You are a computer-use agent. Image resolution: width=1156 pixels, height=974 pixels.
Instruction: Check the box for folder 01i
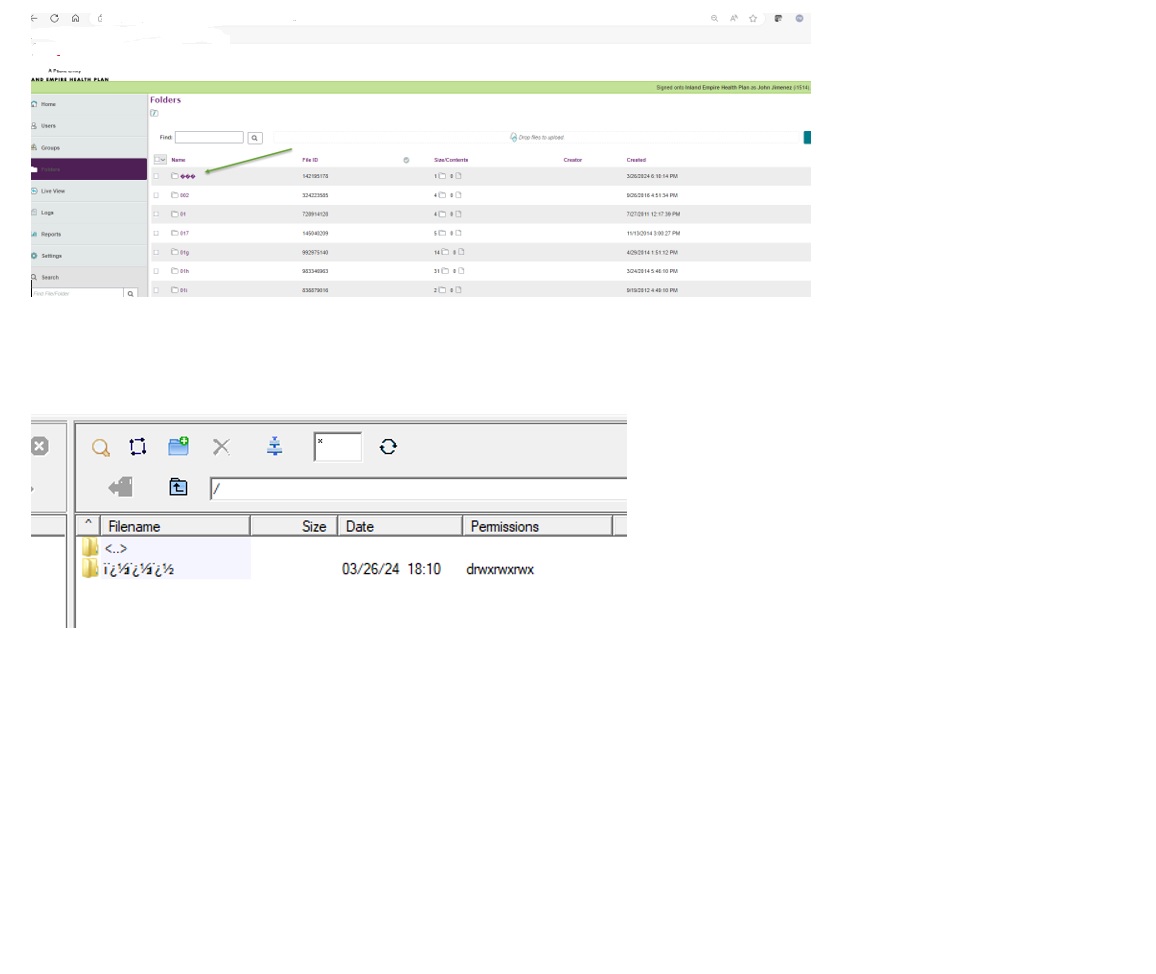(x=156, y=290)
